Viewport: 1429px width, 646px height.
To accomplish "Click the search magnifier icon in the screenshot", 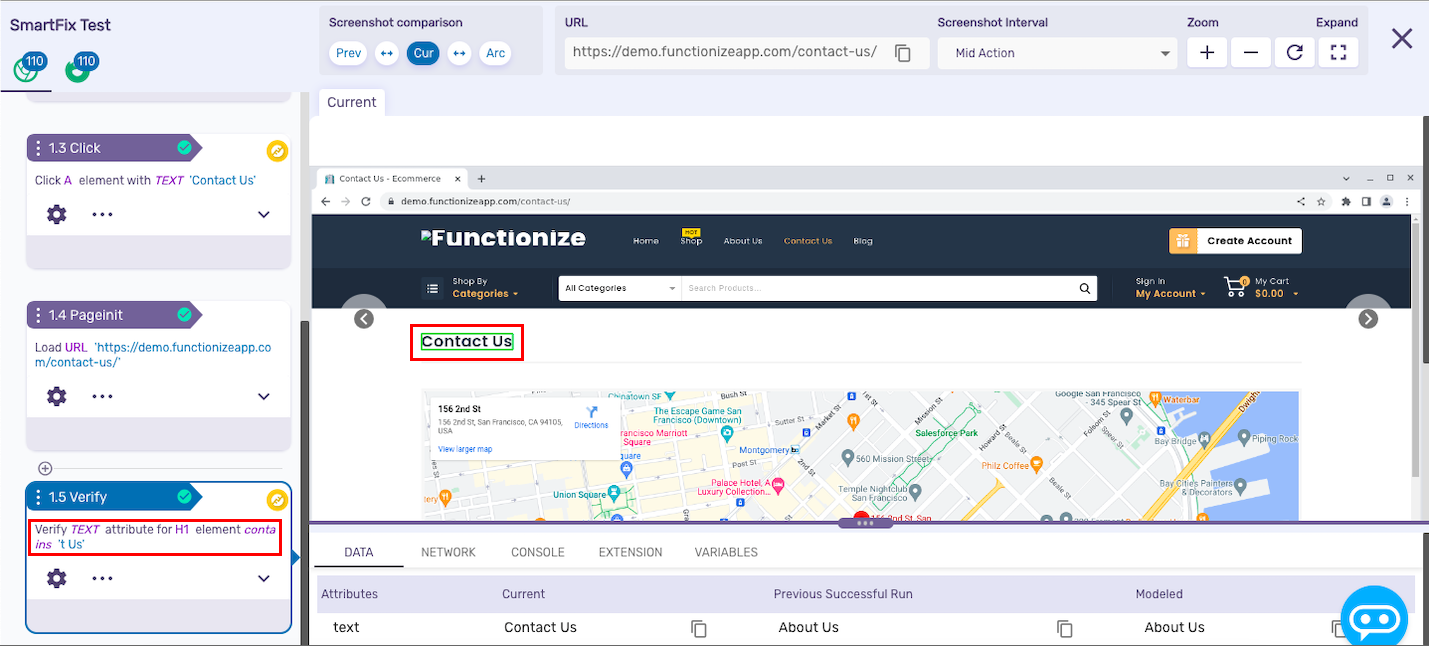I will tap(1085, 288).
